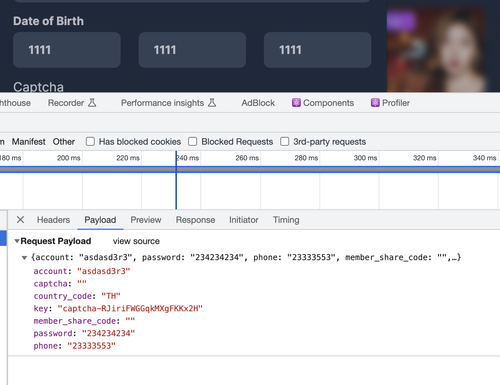Click the Recorder flask icon
Viewport: 500px width, 385px height.
coord(92,103)
